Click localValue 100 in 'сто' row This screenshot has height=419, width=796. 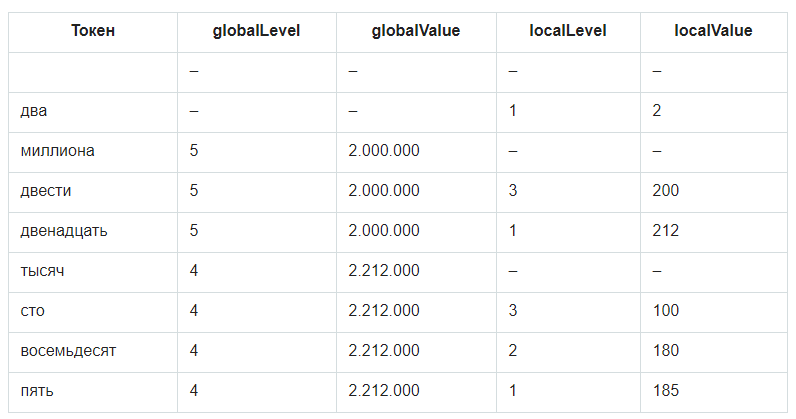pyautogui.click(x=665, y=311)
